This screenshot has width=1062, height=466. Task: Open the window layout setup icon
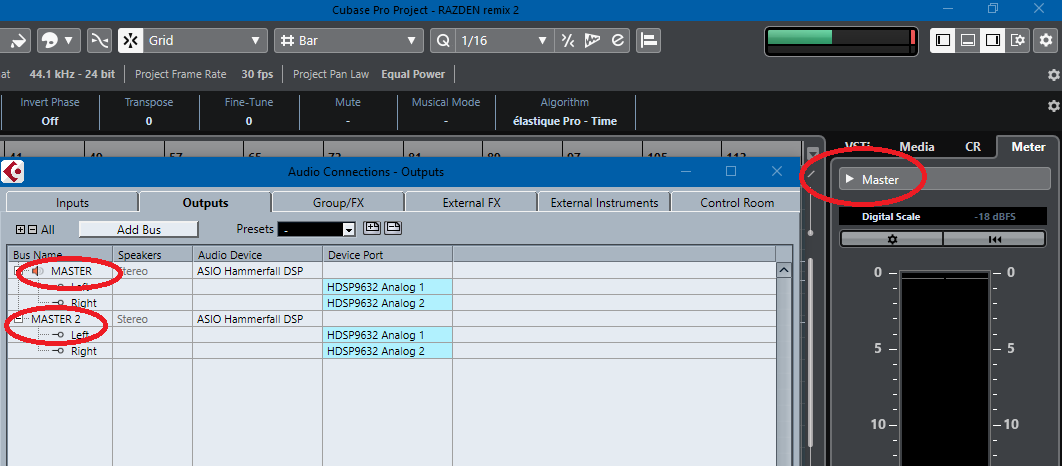(1017, 41)
